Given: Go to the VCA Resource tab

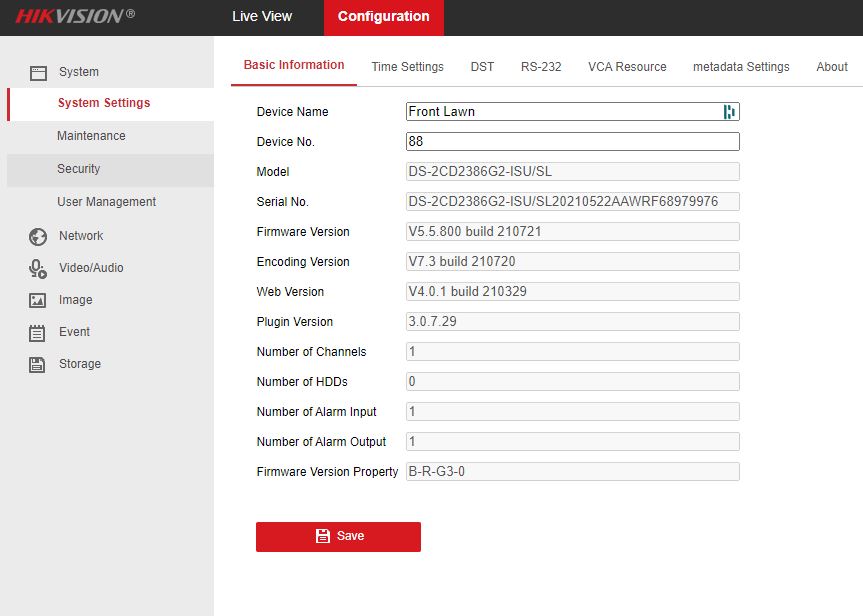Looking at the screenshot, I should (627, 67).
